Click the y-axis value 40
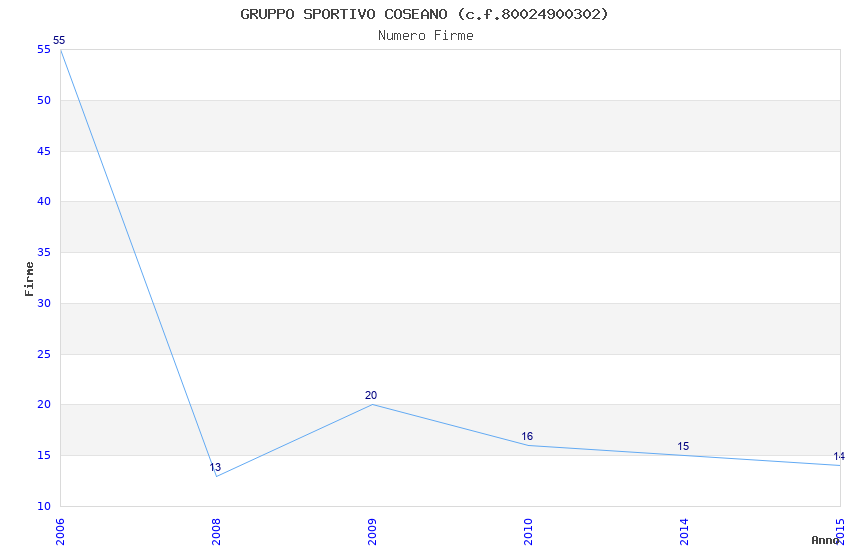This screenshot has height=550, width=850. pyautogui.click(x=44, y=202)
